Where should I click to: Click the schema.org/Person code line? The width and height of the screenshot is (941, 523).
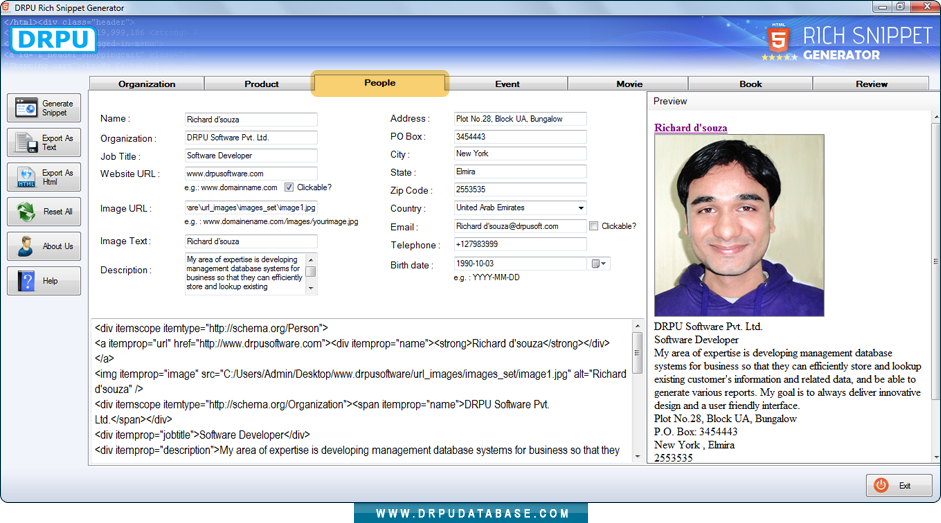click(x=211, y=328)
